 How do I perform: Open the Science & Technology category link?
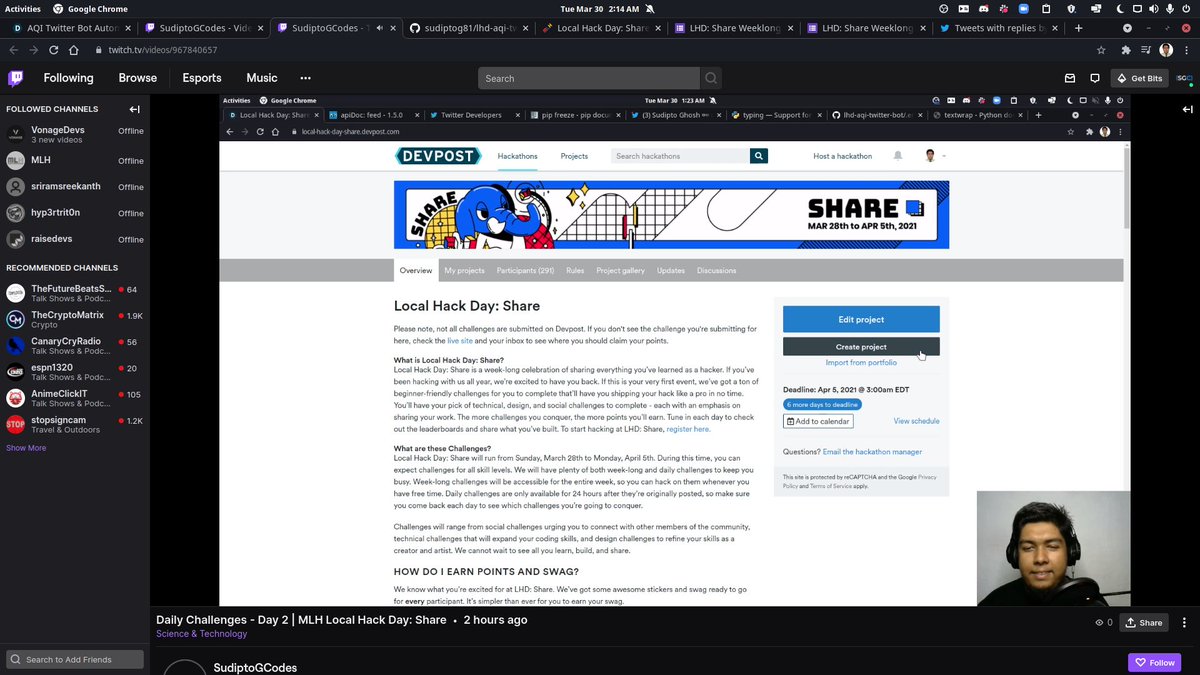click(201, 633)
